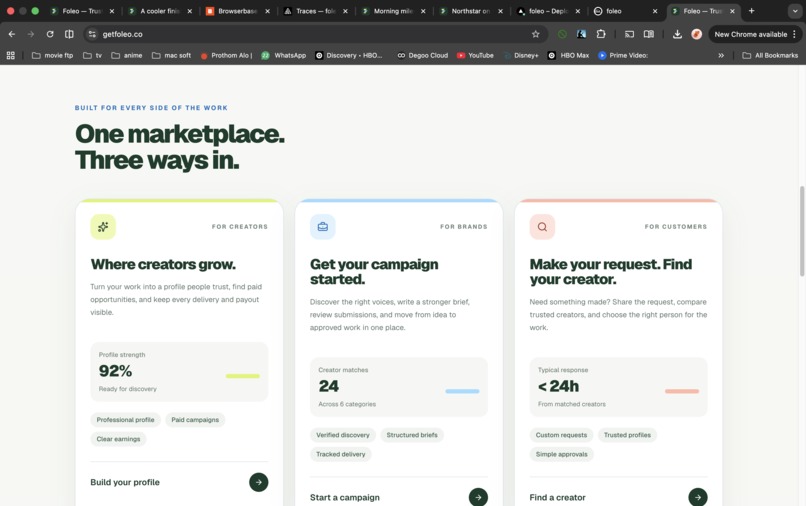806x506 pixels.
Task: Click the Tracked delivery tag
Action: point(341,454)
